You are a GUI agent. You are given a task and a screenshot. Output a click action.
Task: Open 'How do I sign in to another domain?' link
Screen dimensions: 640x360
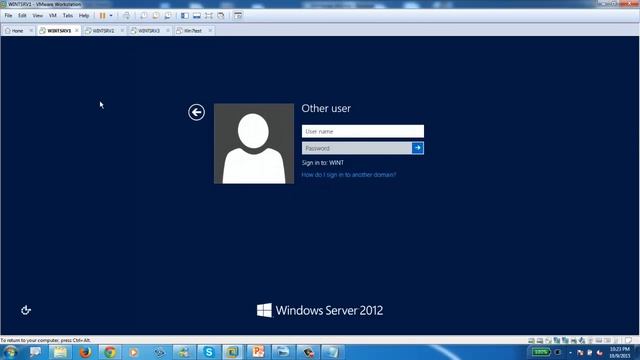(349, 175)
